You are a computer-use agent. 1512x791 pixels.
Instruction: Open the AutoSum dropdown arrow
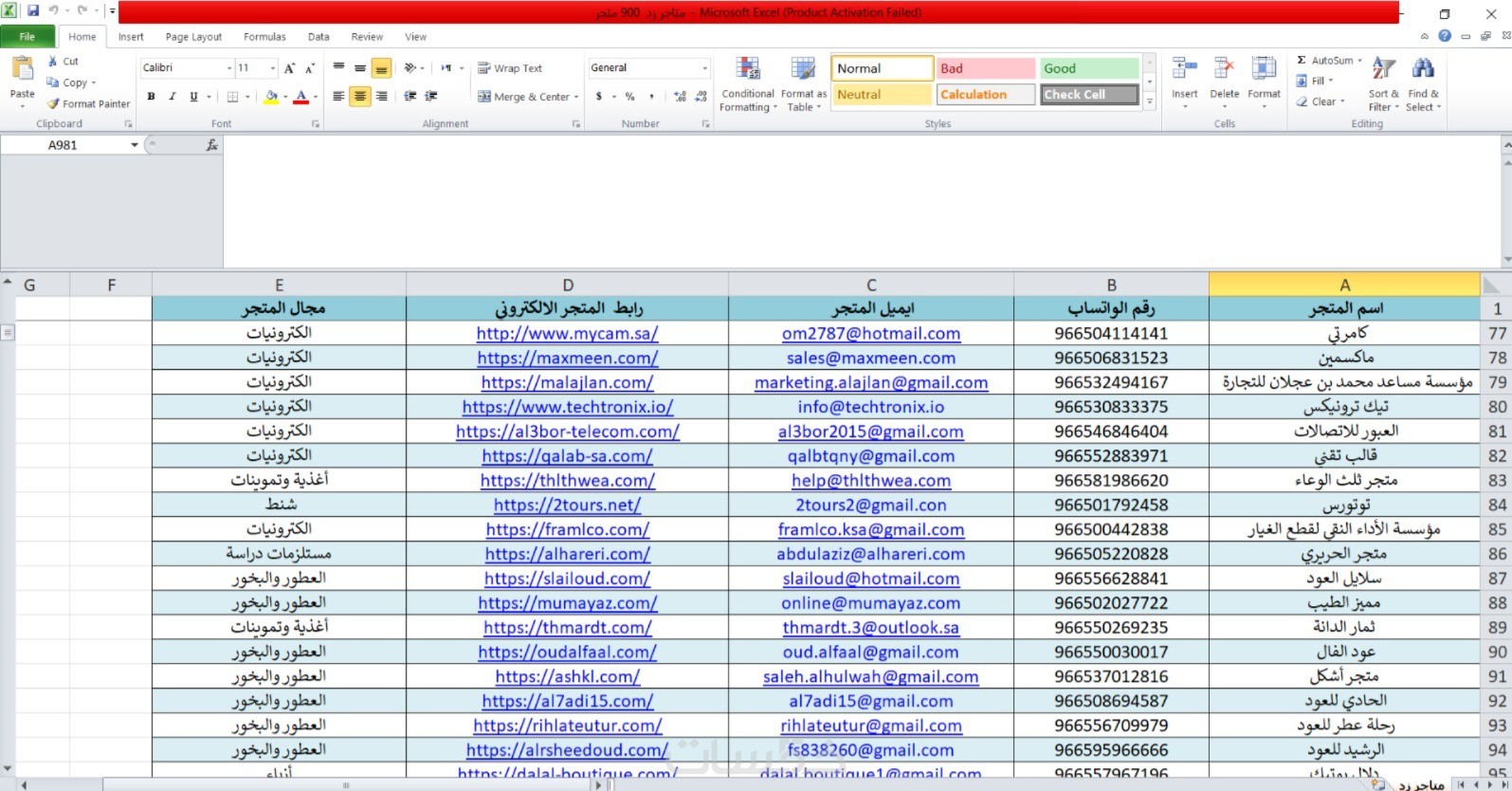click(x=1359, y=61)
